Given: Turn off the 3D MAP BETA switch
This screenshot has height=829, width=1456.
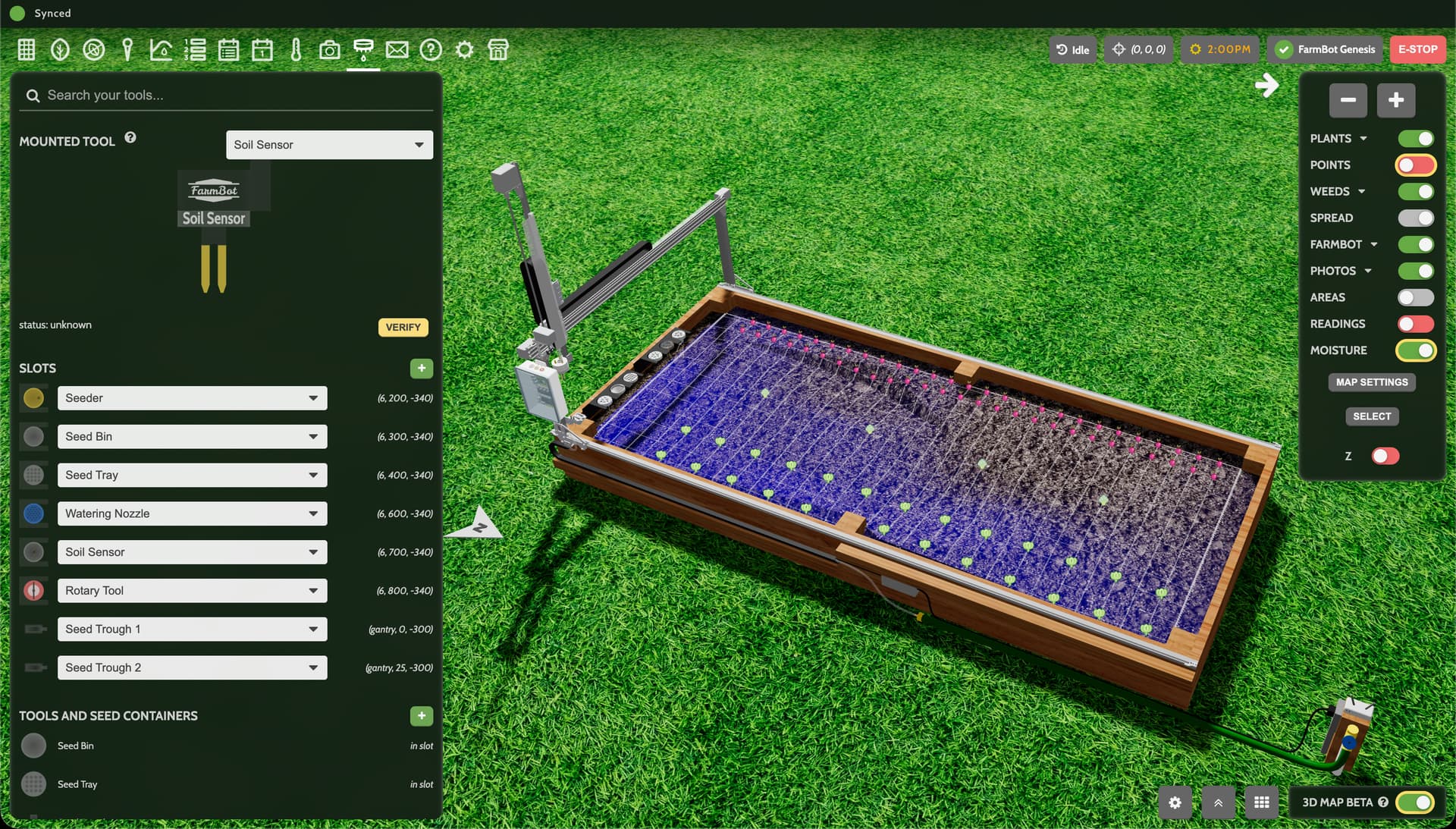Looking at the screenshot, I should [1414, 802].
